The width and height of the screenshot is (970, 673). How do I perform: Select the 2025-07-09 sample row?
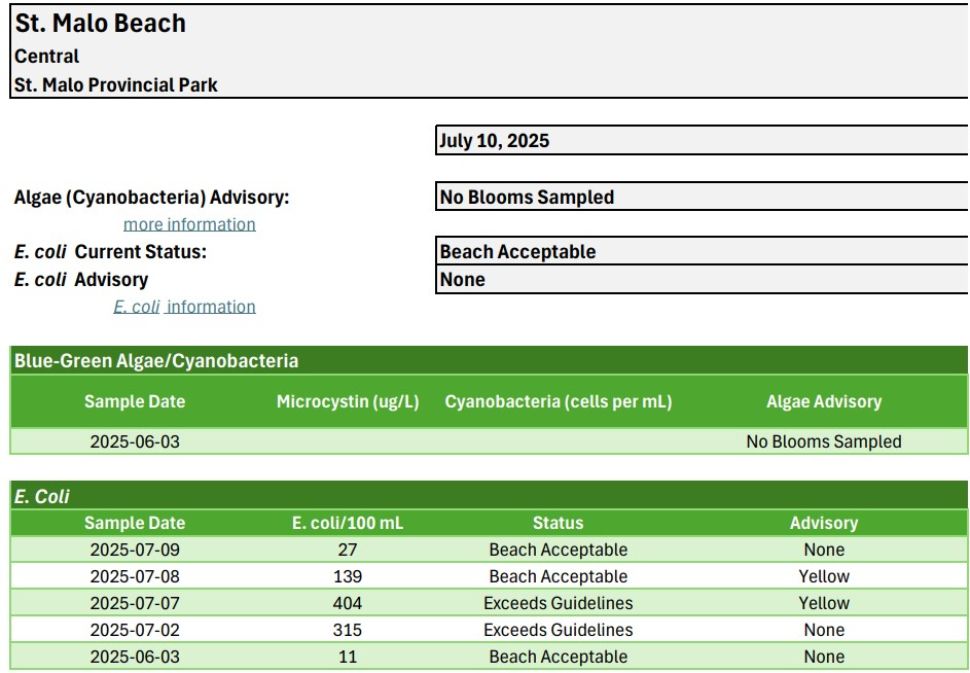pyautogui.click(x=132, y=549)
